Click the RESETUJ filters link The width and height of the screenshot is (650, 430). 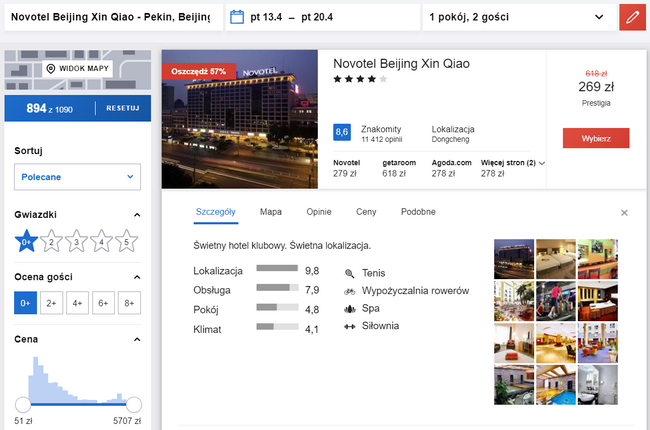pos(123,108)
